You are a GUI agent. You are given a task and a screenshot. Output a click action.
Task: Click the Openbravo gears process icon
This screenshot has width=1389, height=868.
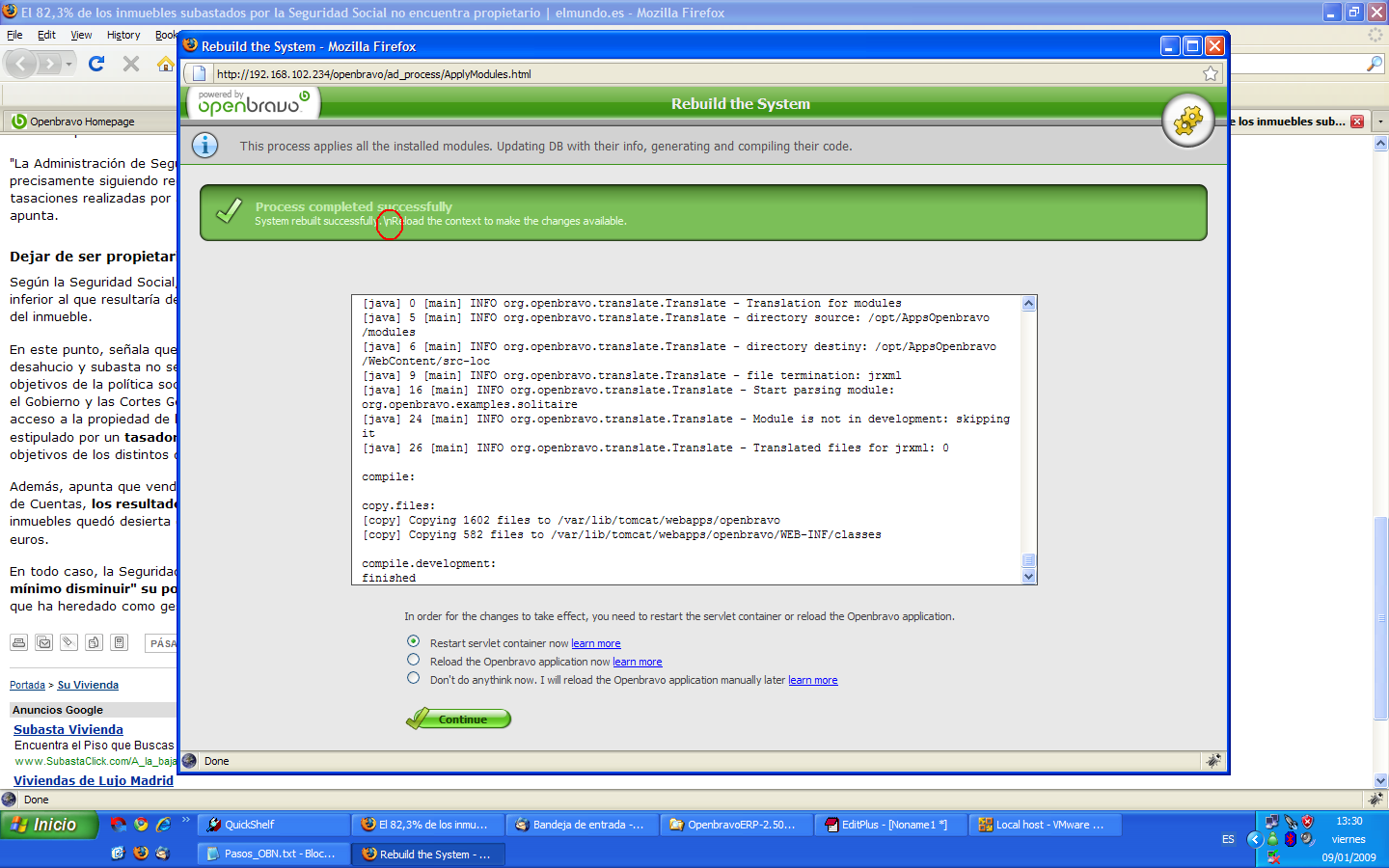click(x=1187, y=121)
